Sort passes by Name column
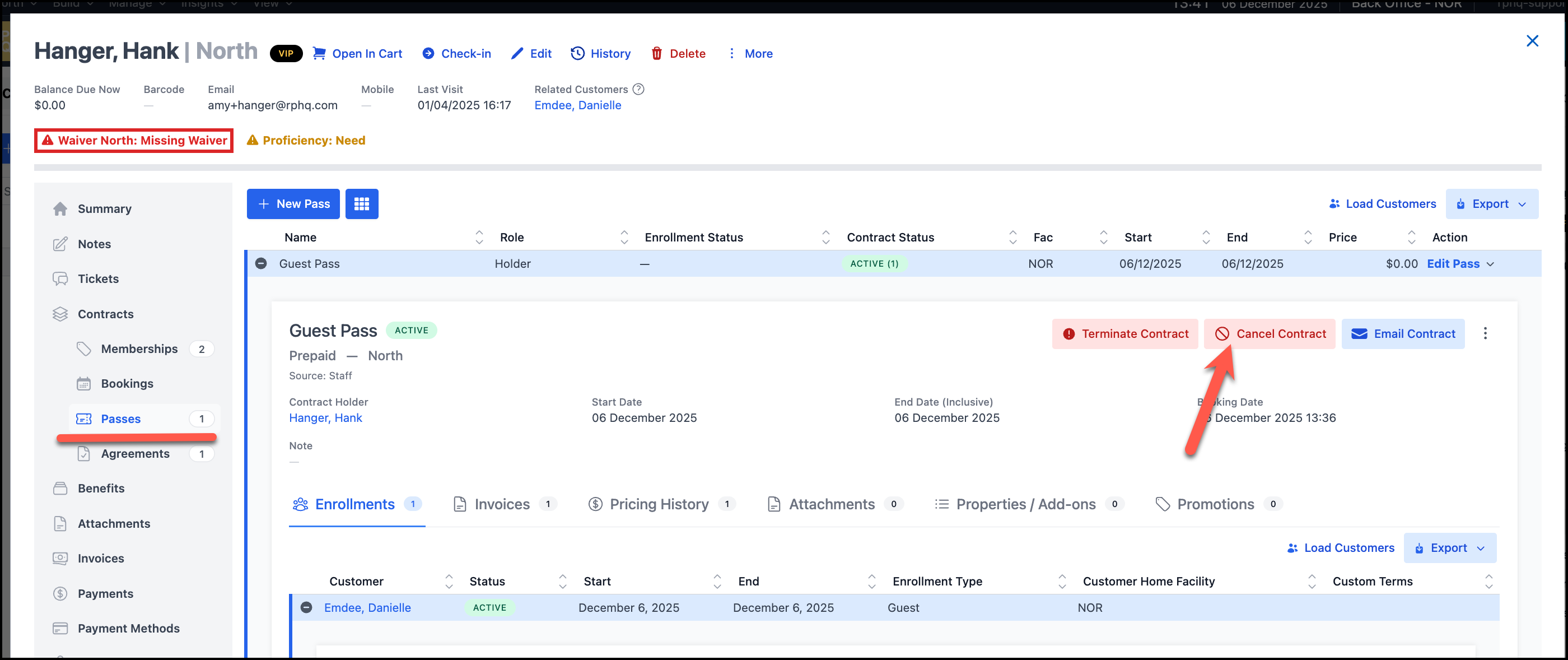 (479, 238)
